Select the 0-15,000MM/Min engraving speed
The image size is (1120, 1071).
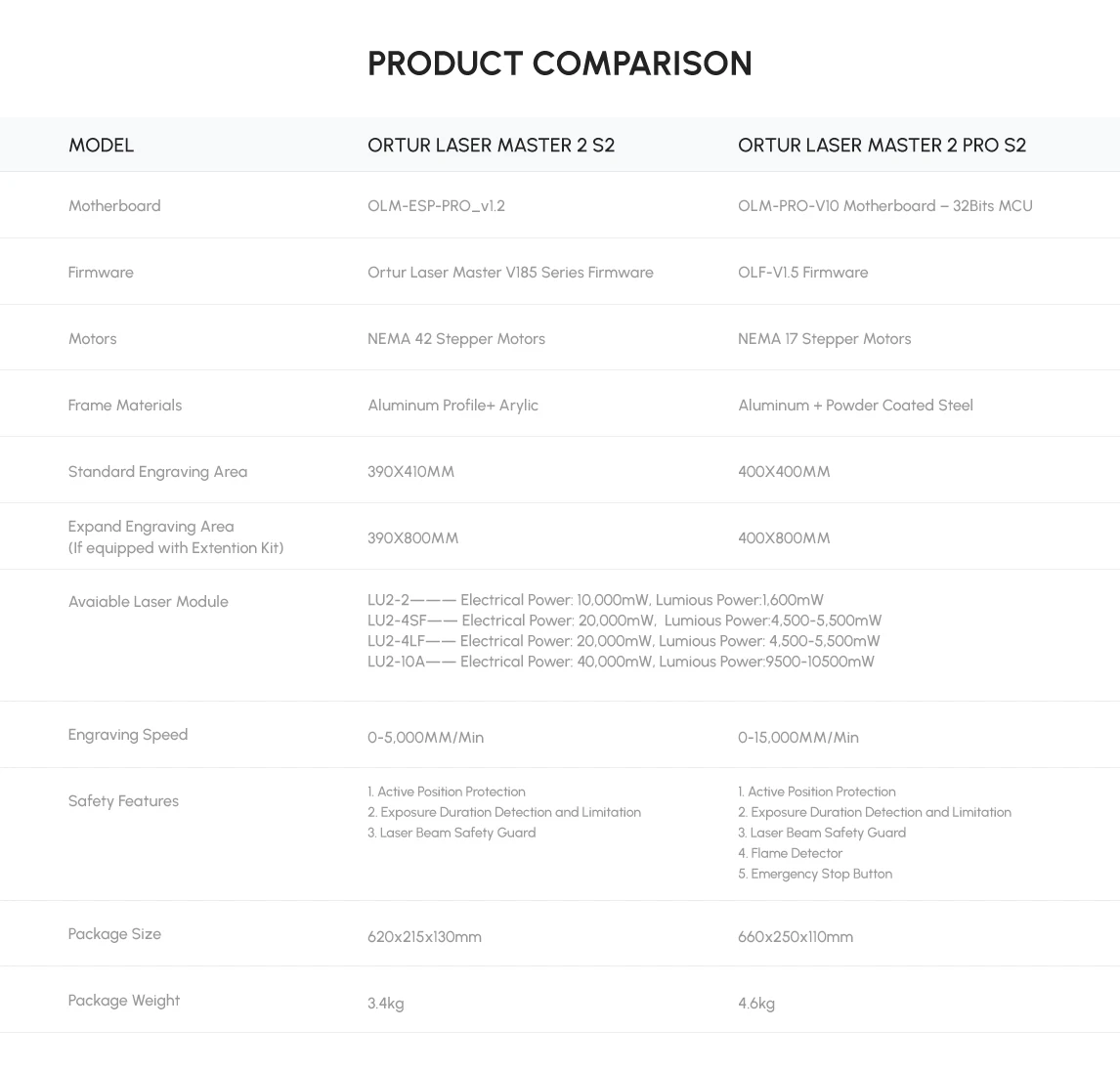point(797,737)
